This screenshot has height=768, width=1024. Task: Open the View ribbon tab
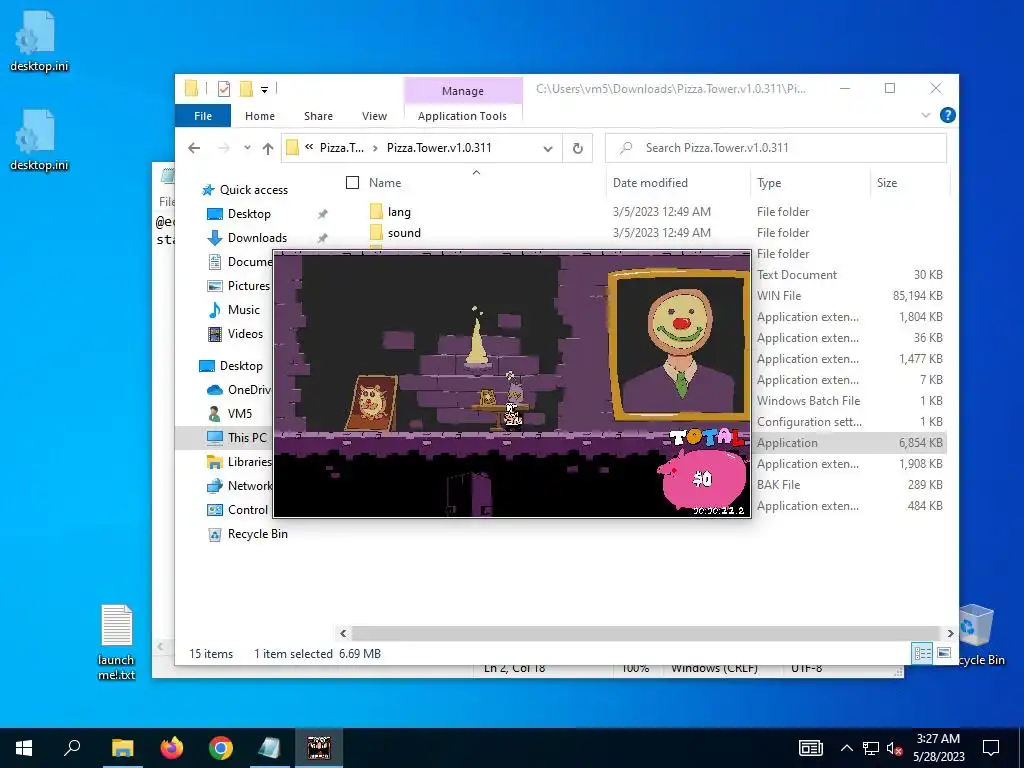(x=374, y=116)
